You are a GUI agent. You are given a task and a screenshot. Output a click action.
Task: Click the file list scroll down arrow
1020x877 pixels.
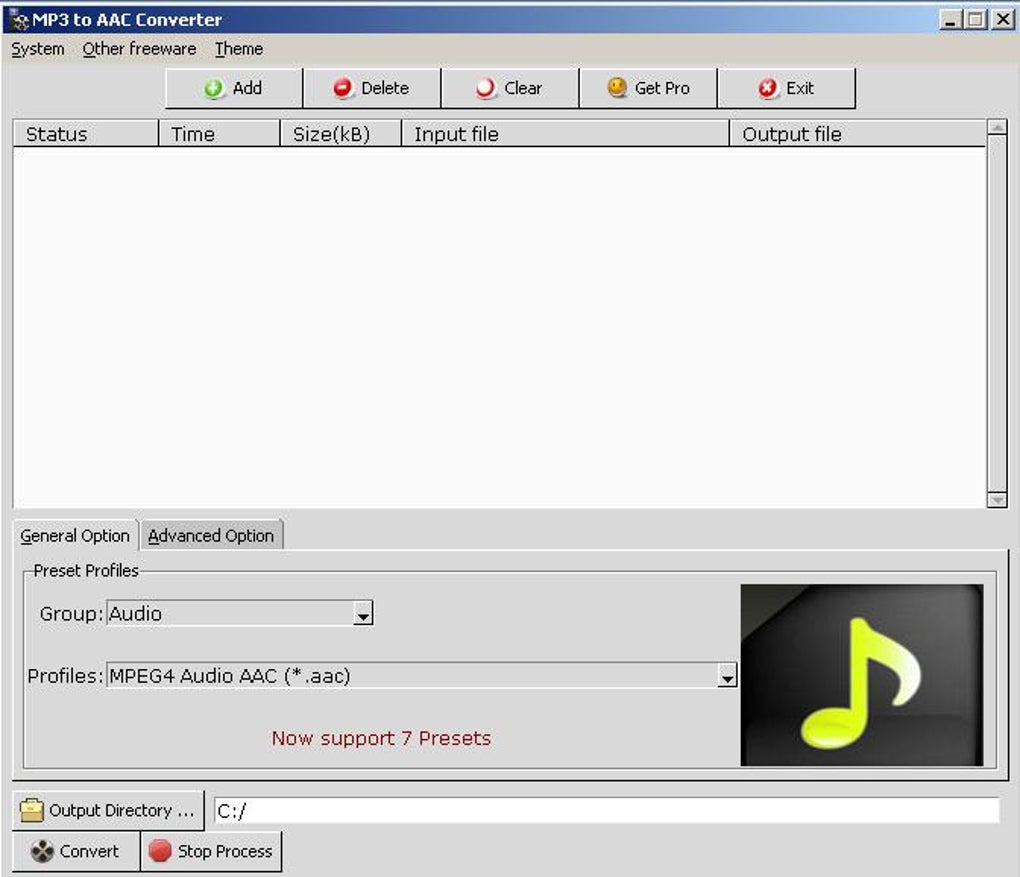click(x=997, y=500)
